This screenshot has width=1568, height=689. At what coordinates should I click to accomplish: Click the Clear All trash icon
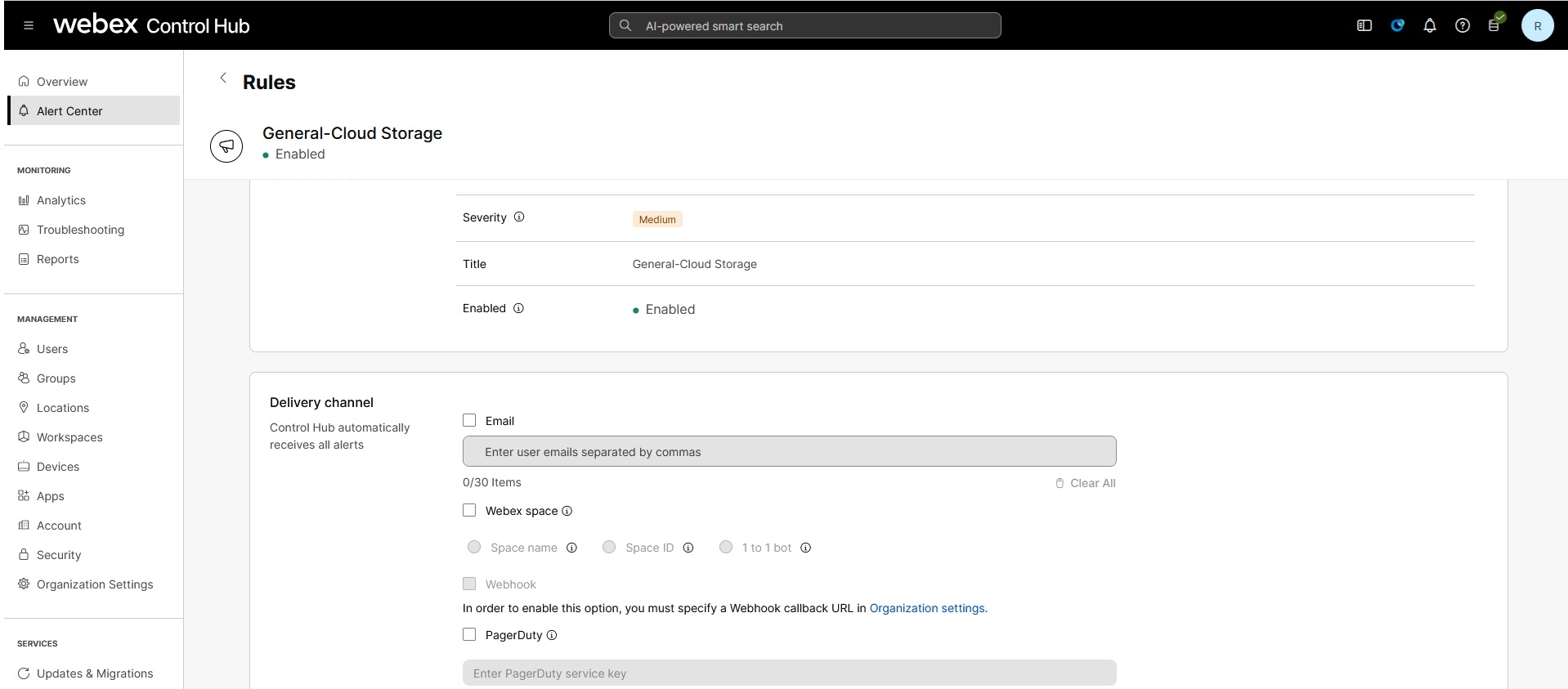1060,483
